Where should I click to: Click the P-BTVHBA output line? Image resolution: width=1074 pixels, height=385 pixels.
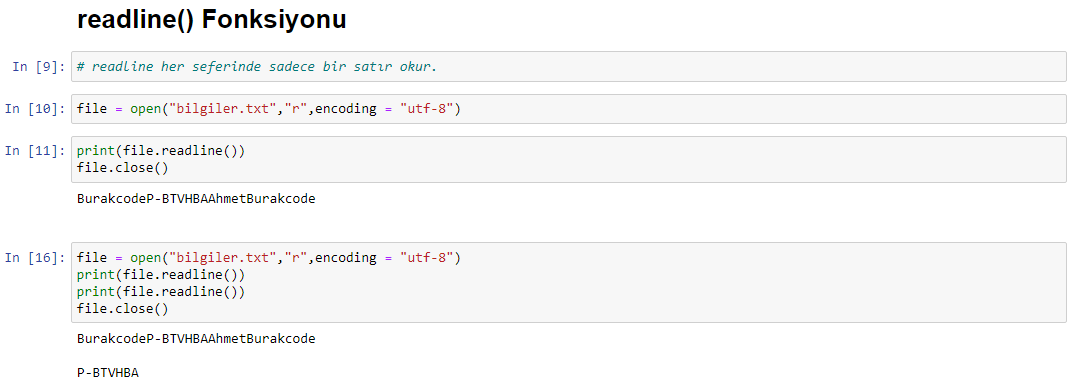108,373
